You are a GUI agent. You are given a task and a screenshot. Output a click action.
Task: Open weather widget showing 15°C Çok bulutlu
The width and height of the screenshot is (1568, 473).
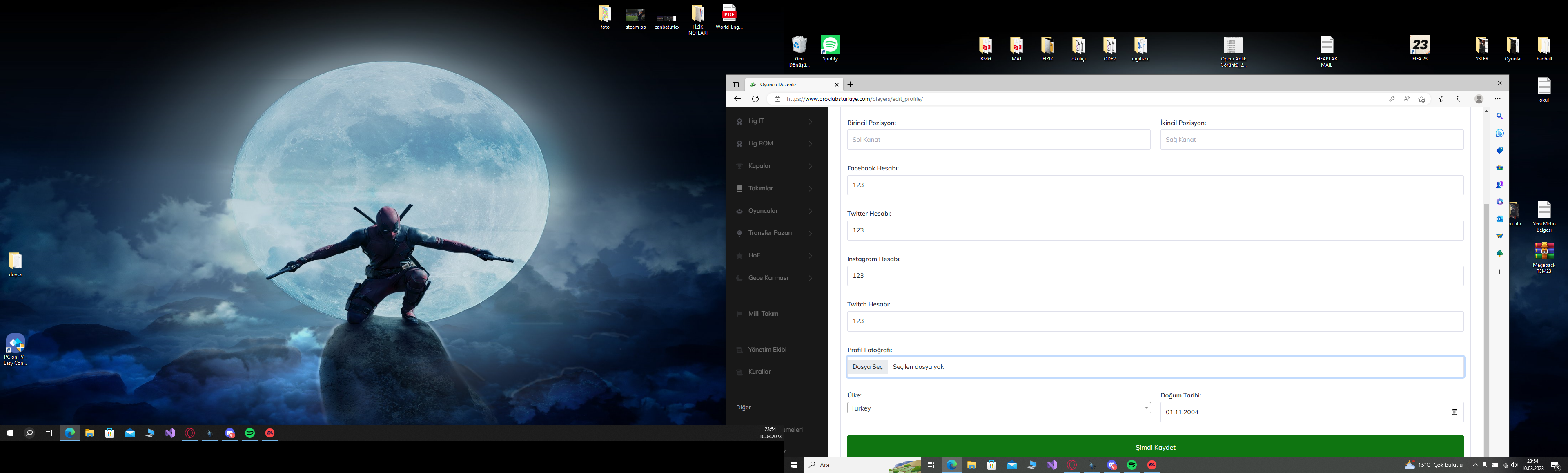pyautogui.click(x=1434, y=465)
